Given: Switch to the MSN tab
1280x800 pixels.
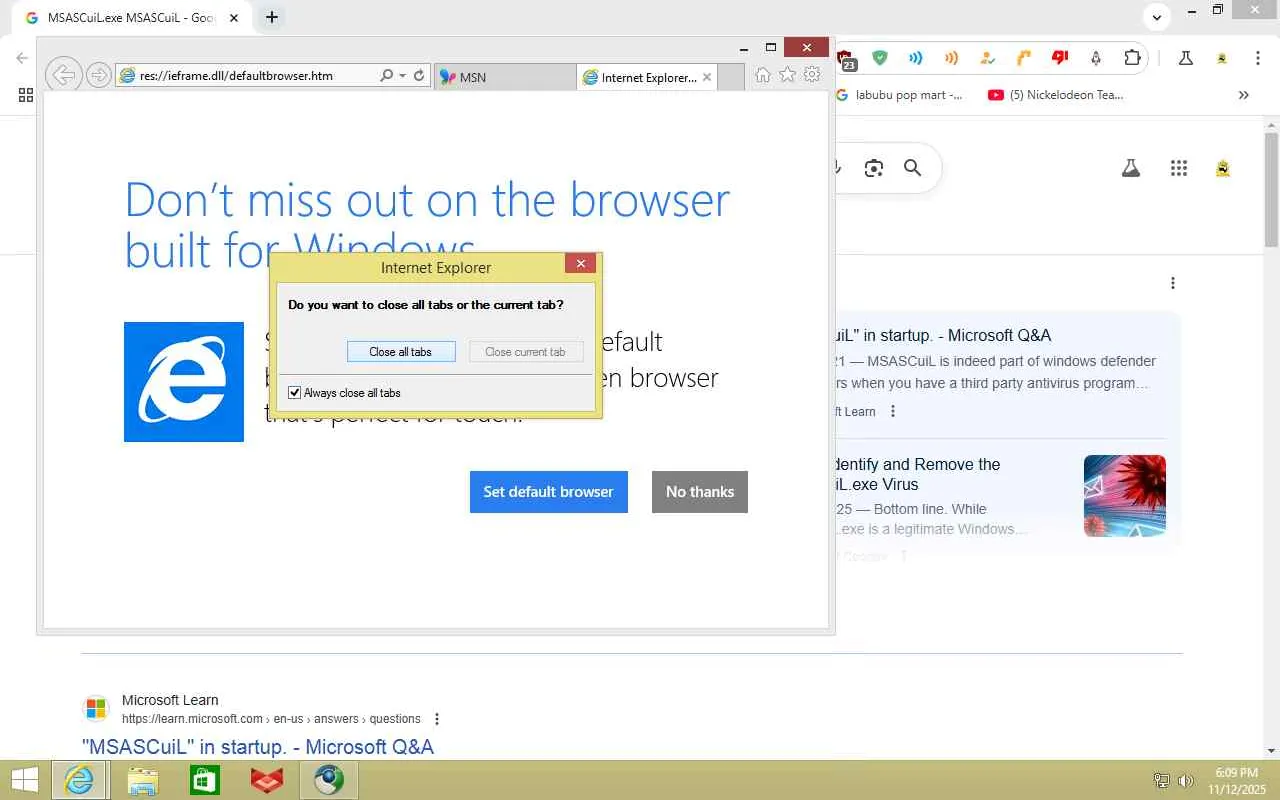Looking at the screenshot, I should pos(506,77).
